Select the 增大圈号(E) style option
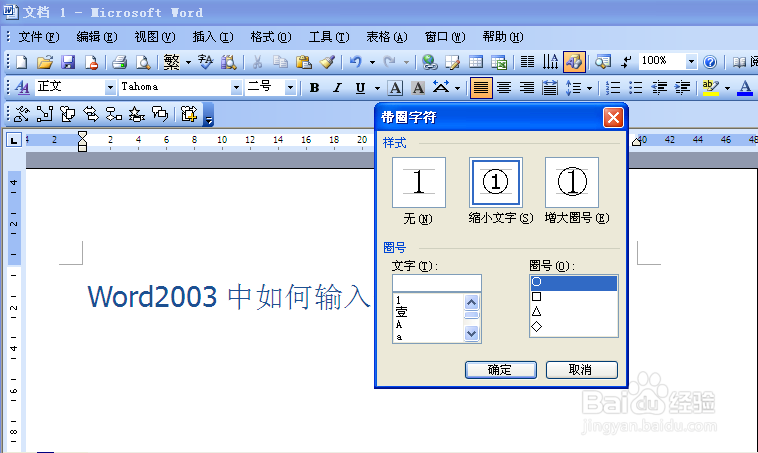Screen dimensions: 758x453 [572, 182]
